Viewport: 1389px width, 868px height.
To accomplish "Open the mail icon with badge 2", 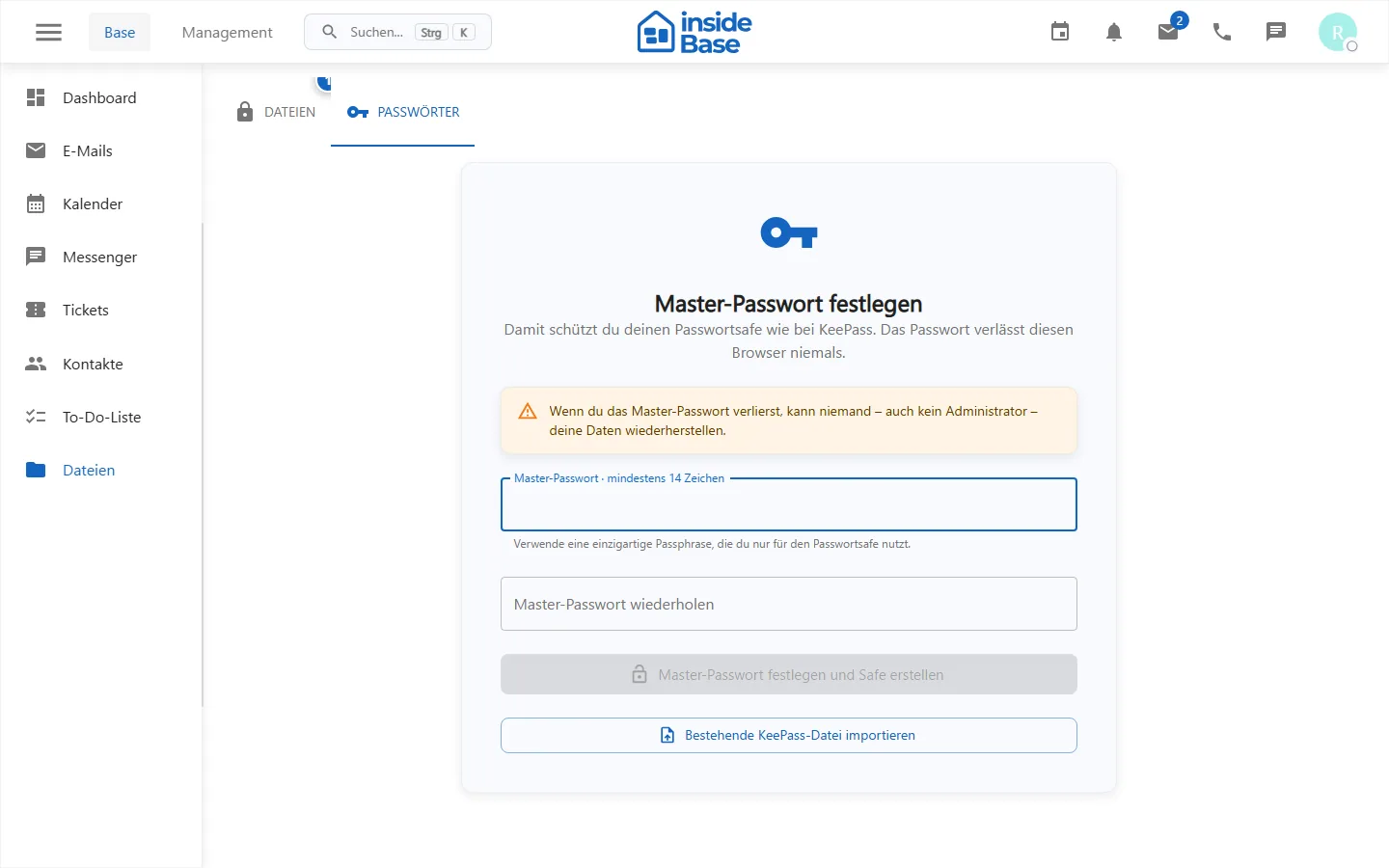I will click(1168, 32).
